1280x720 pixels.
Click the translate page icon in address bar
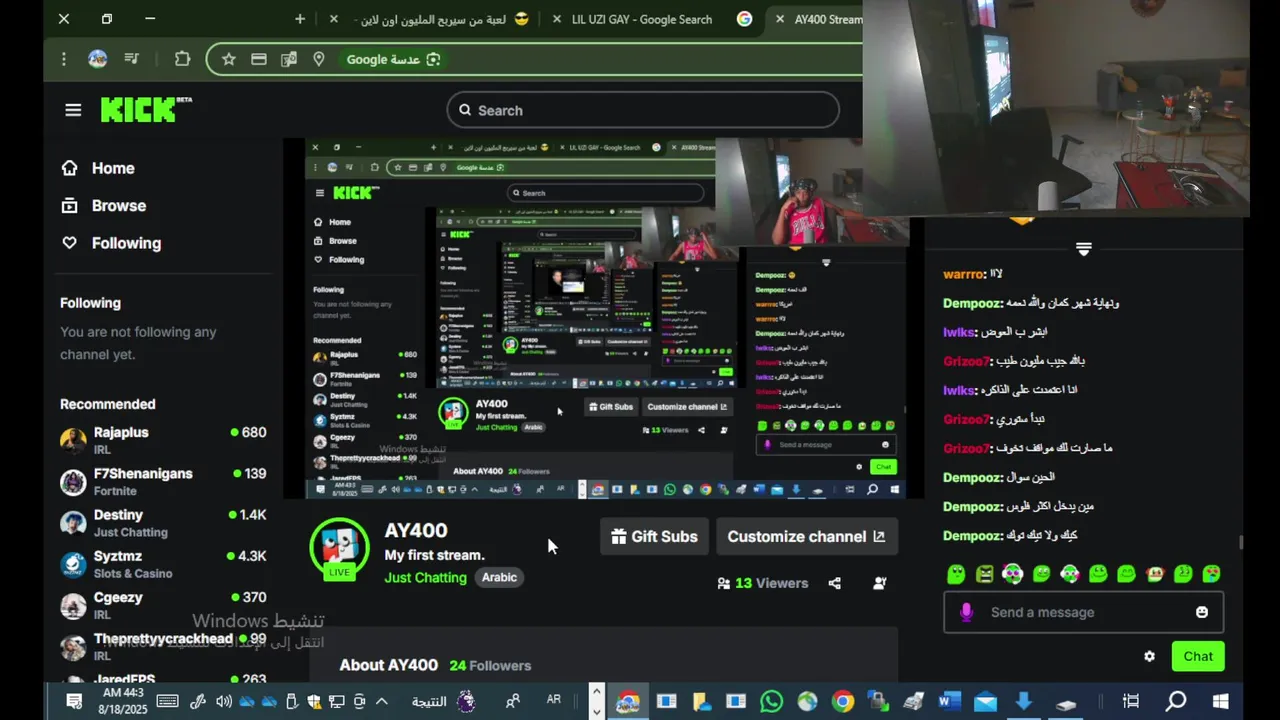[x=288, y=59]
